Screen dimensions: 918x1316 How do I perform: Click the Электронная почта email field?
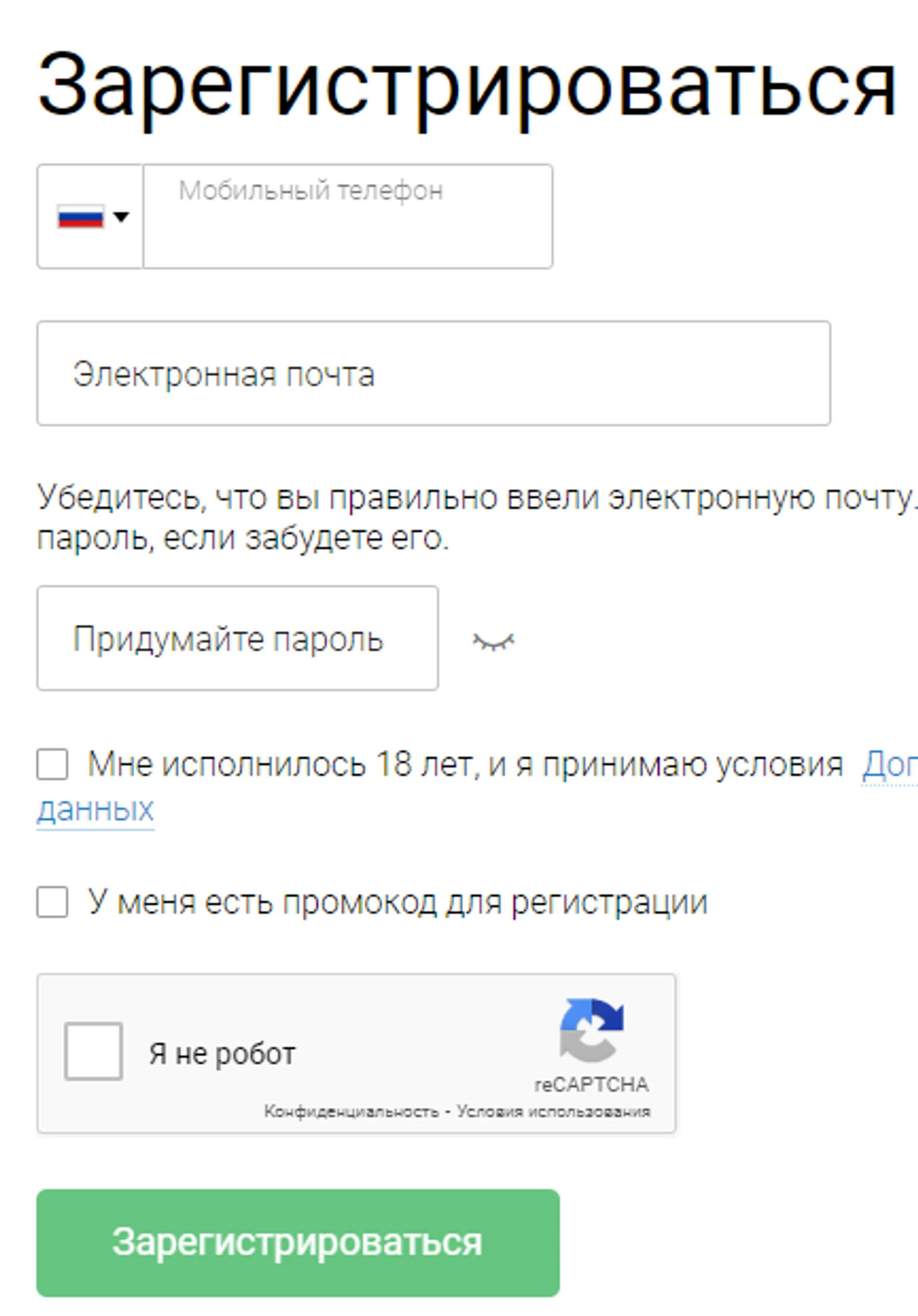point(433,374)
